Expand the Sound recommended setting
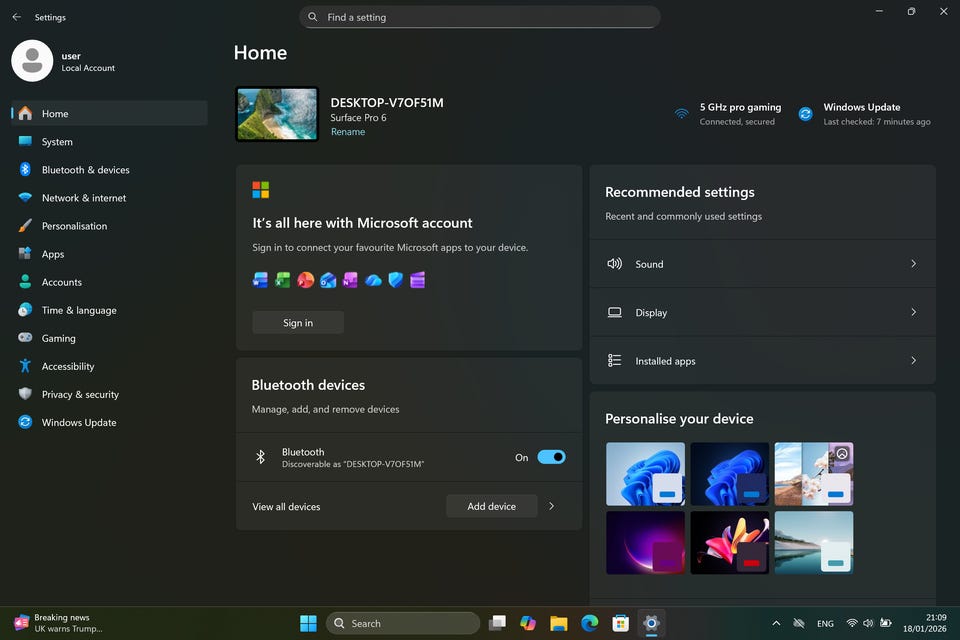 [x=913, y=264]
